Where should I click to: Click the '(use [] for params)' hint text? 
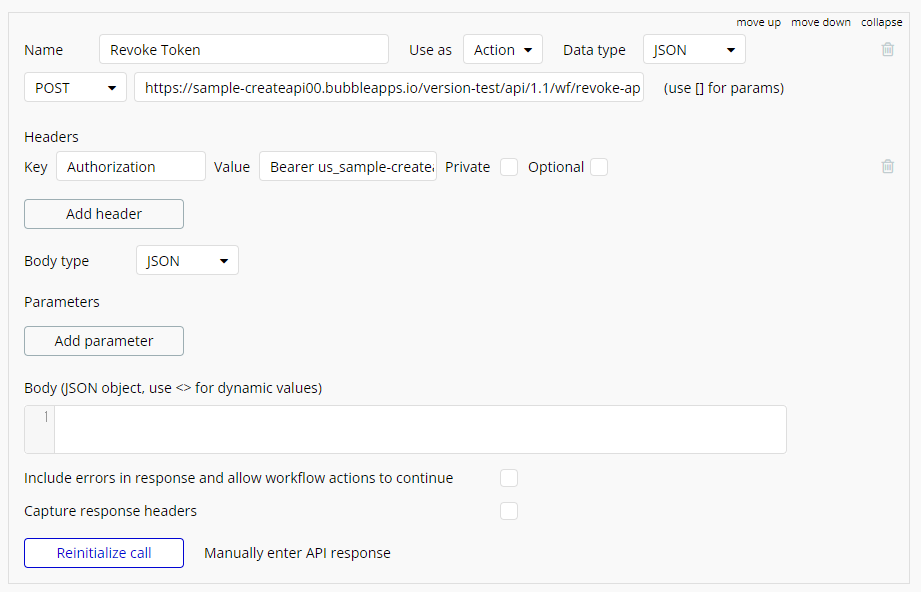tap(724, 88)
